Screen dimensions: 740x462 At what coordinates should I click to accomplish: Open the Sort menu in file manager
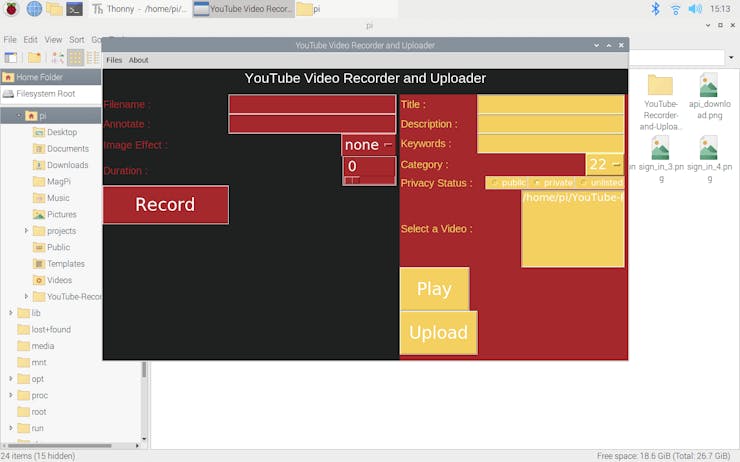click(x=76, y=40)
